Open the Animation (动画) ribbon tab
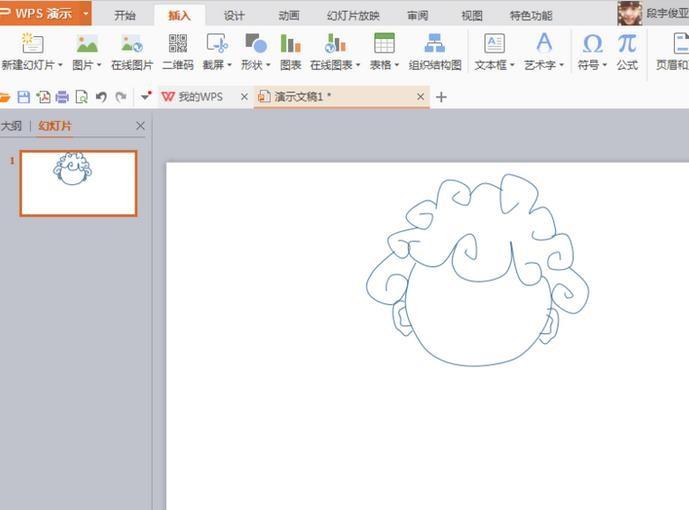689x510 pixels. point(288,15)
